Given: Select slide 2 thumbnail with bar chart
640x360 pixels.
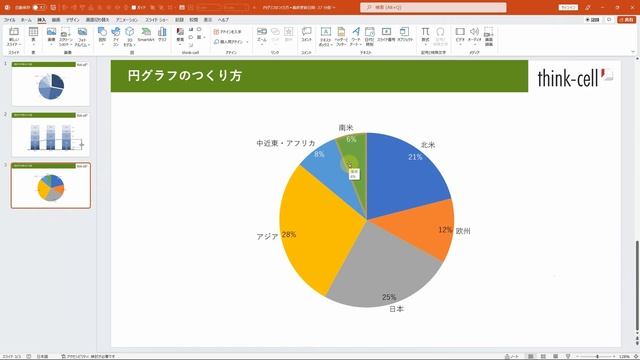Looking at the screenshot, I should [x=51, y=135].
